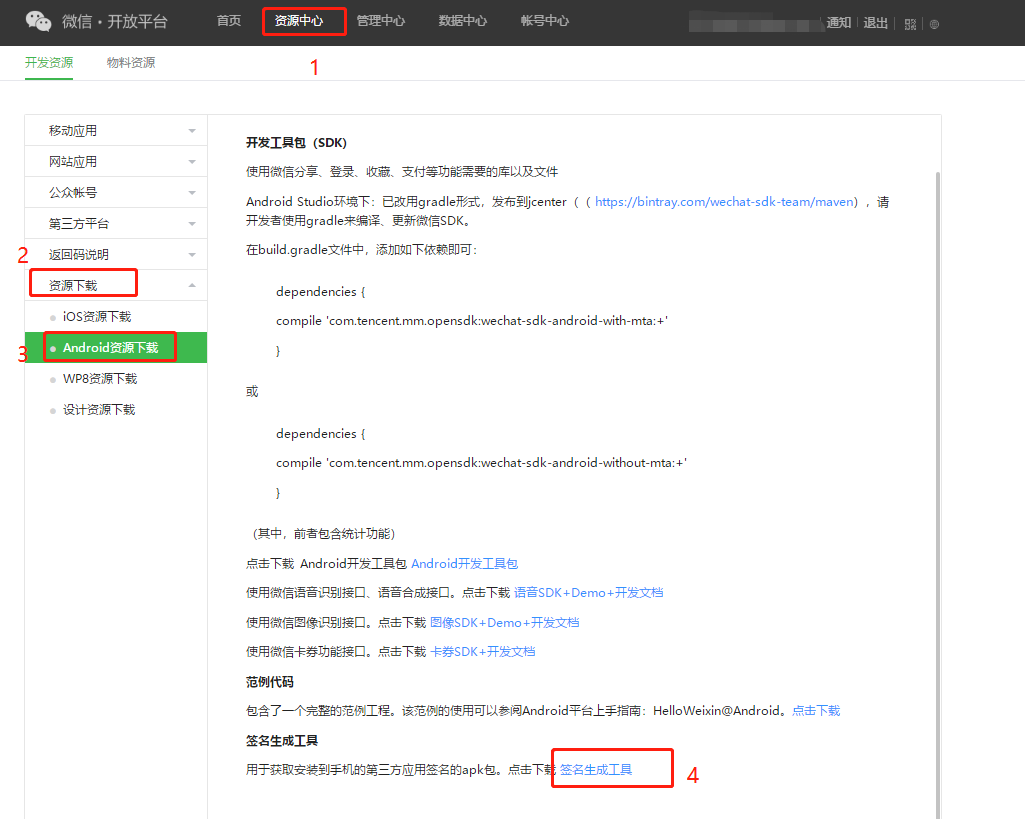Download 图像SDK+Demo+开发文档 link
The width and height of the screenshot is (1025, 819).
pos(504,623)
